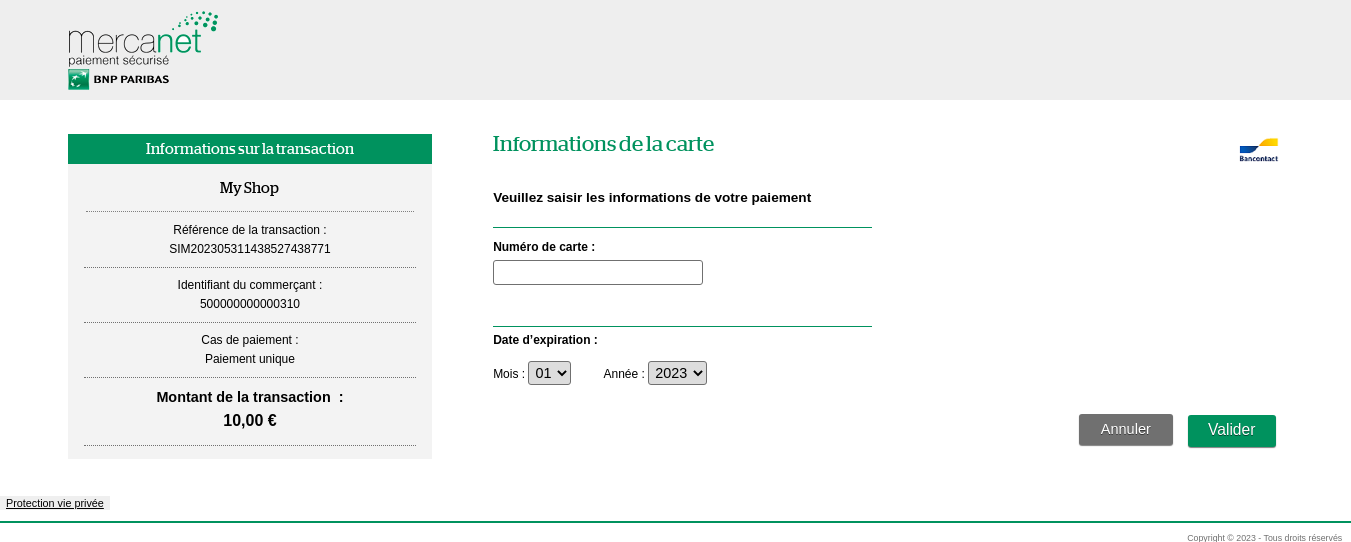Click the Informations de la carte heading
Image resolution: width=1351 pixels, height=542 pixels.
(x=603, y=144)
